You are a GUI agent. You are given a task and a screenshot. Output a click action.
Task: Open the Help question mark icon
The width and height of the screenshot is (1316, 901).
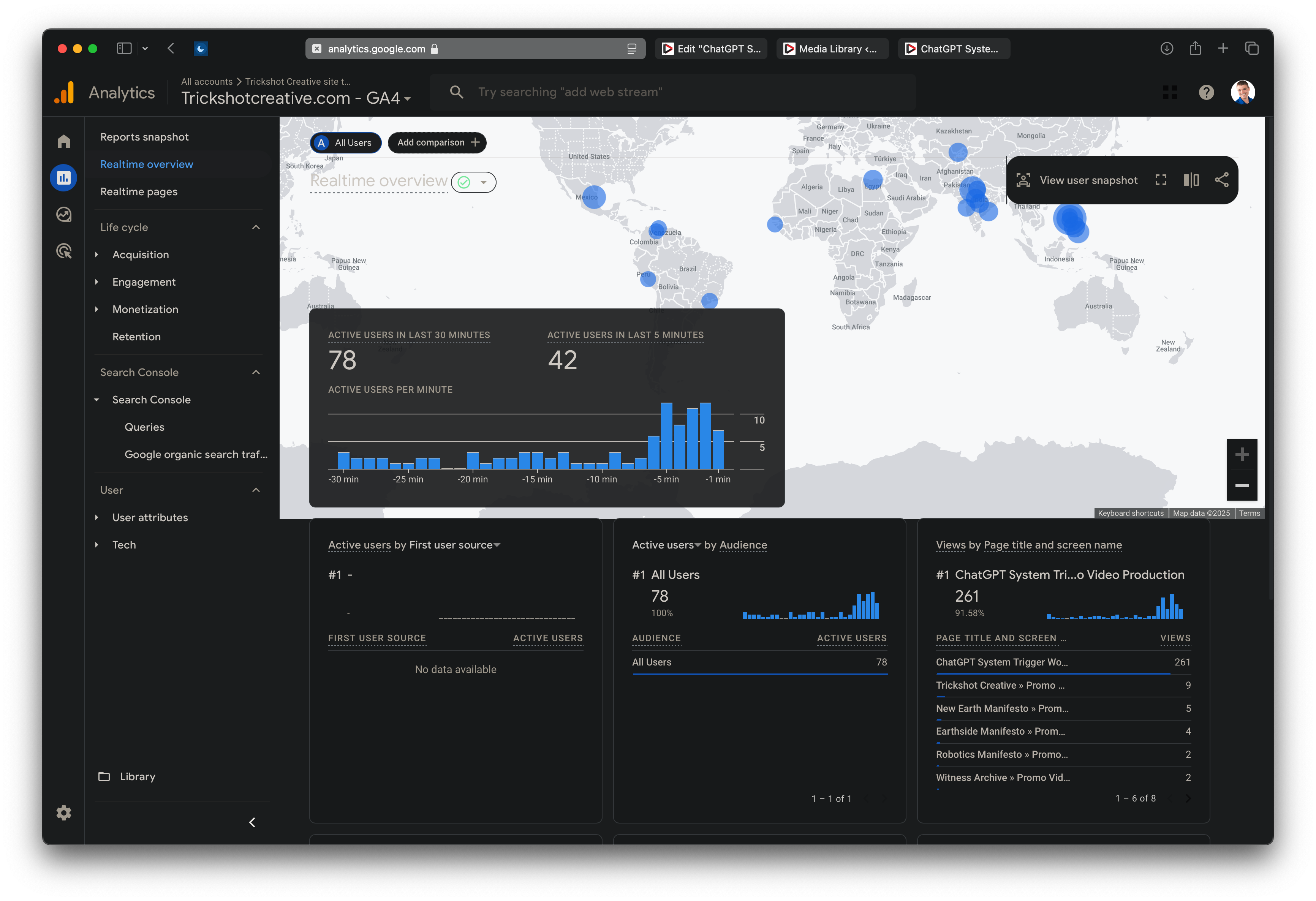click(x=1206, y=92)
